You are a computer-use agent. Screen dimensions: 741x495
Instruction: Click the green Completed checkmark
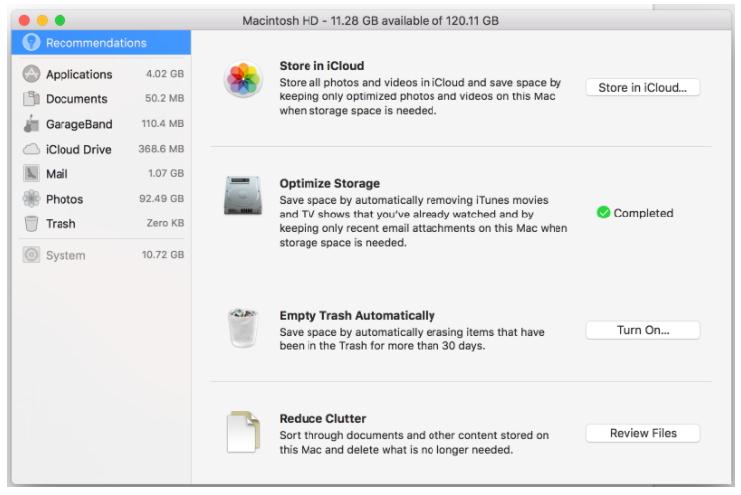point(603,213)
